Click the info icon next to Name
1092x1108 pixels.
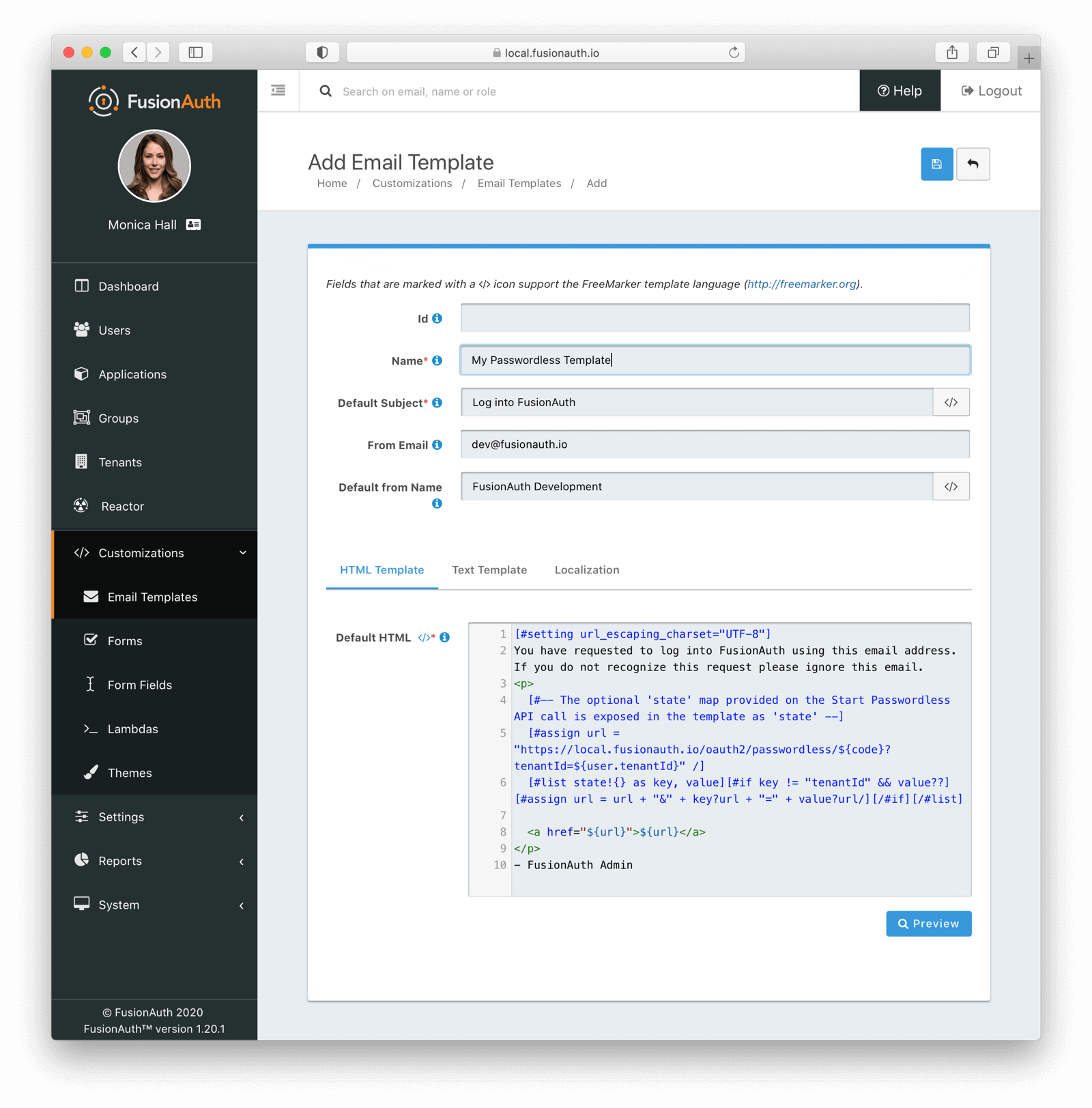[x=437, y=360]
